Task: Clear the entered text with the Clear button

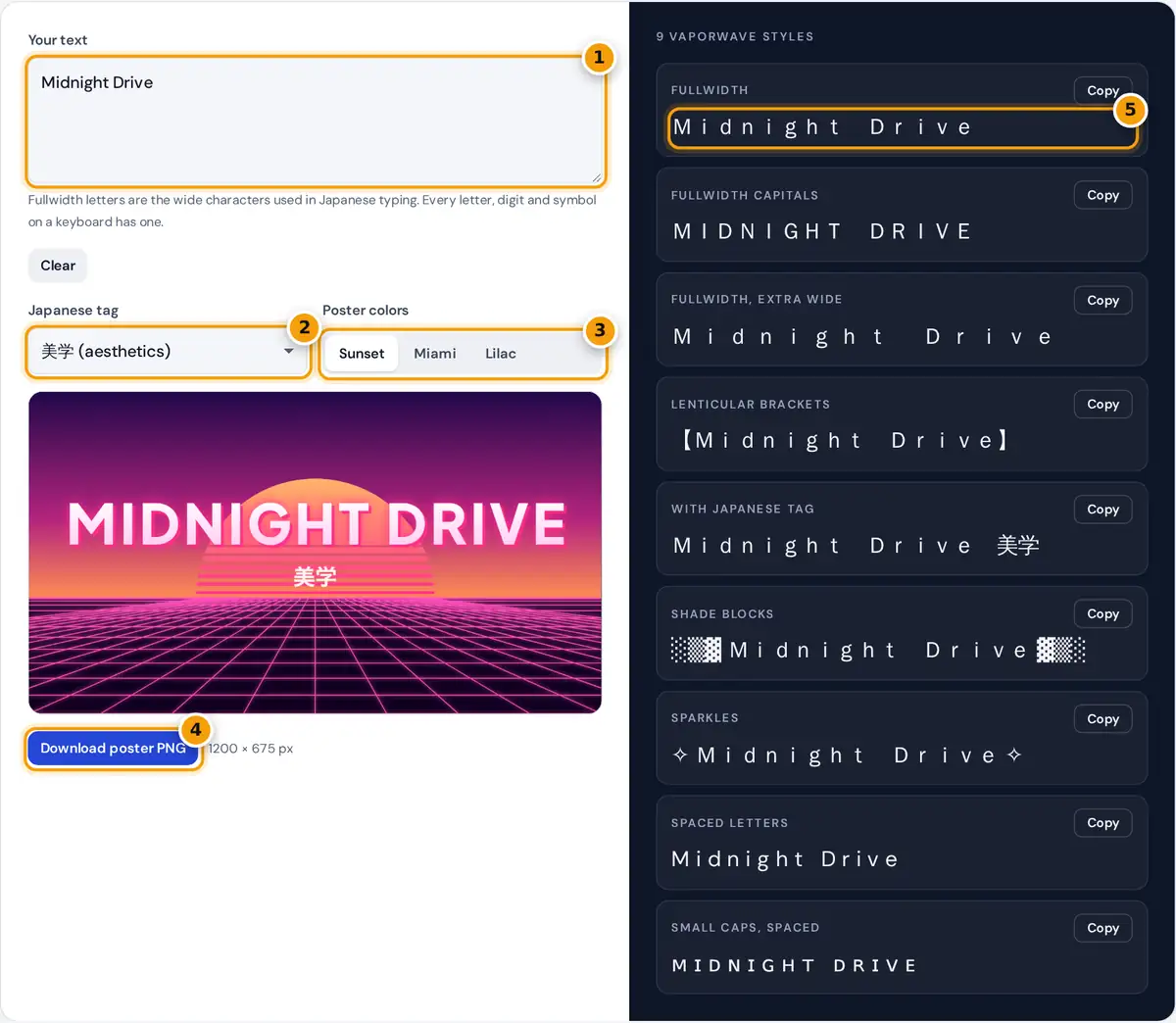Action: (58, 266)
